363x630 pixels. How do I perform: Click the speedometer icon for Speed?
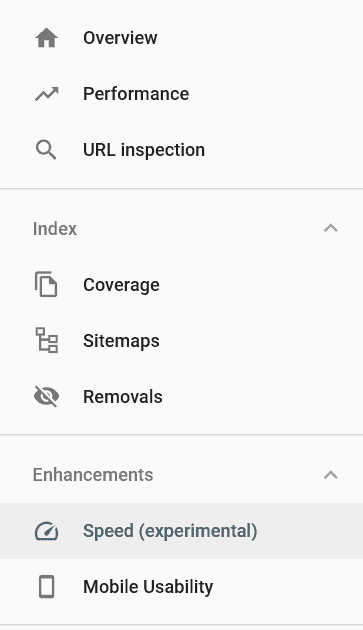coord(47,531)
